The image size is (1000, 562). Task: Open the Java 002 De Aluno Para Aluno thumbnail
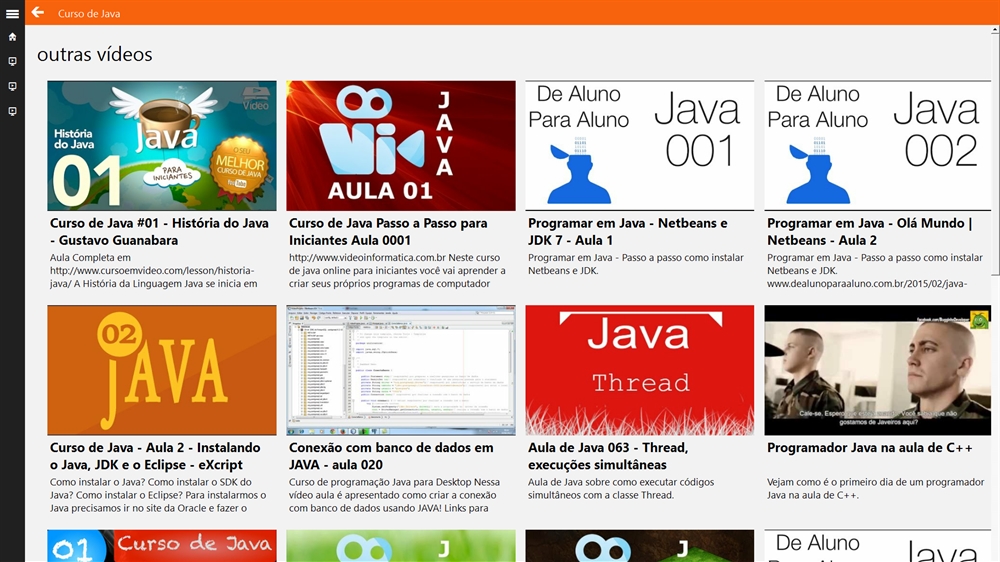coord(878,145)
